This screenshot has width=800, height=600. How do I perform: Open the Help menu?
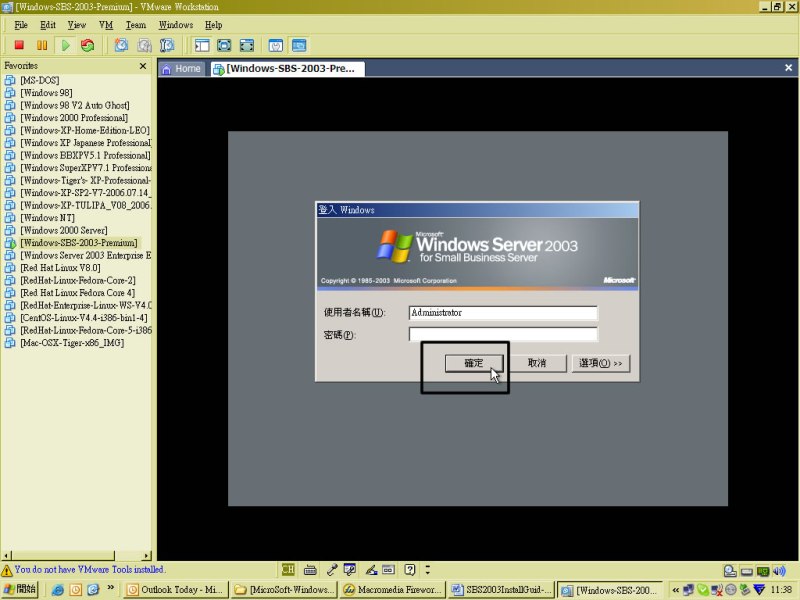[x=214, y=24]
